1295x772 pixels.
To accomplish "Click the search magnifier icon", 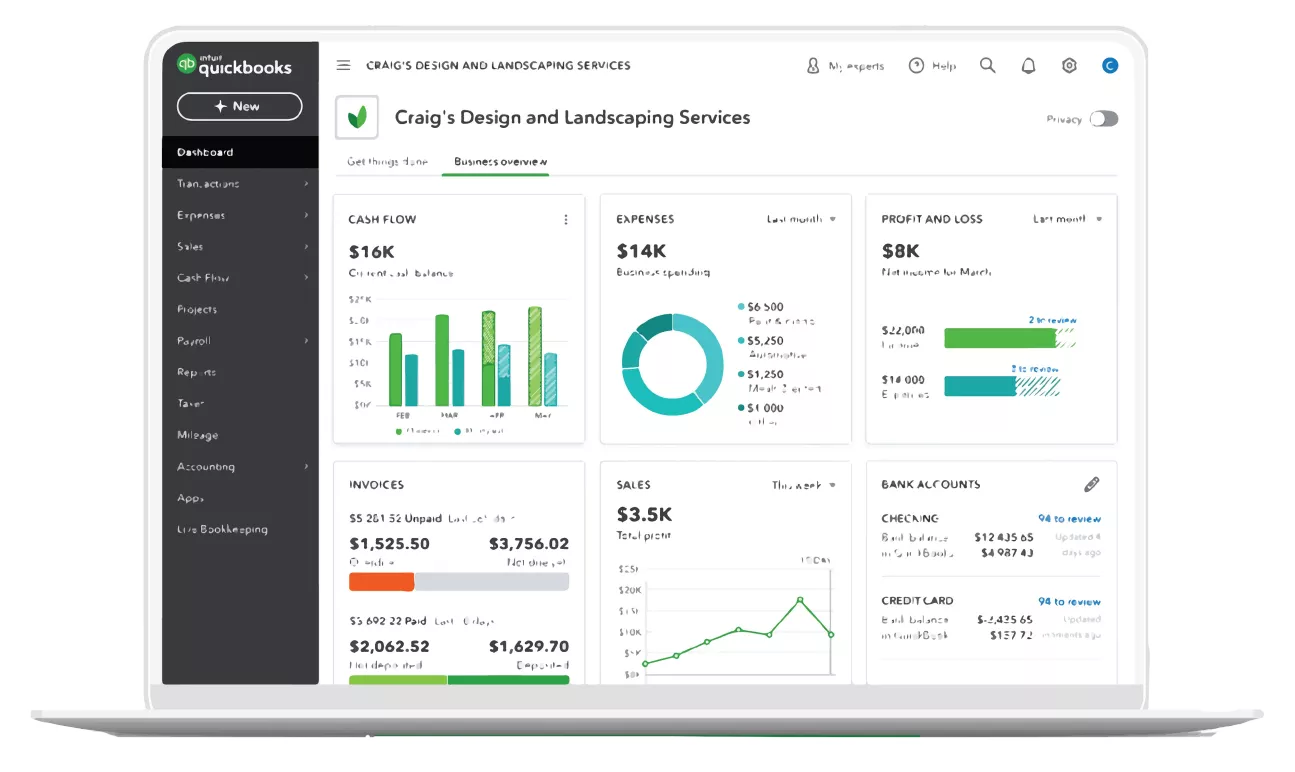I will (988, 66).
